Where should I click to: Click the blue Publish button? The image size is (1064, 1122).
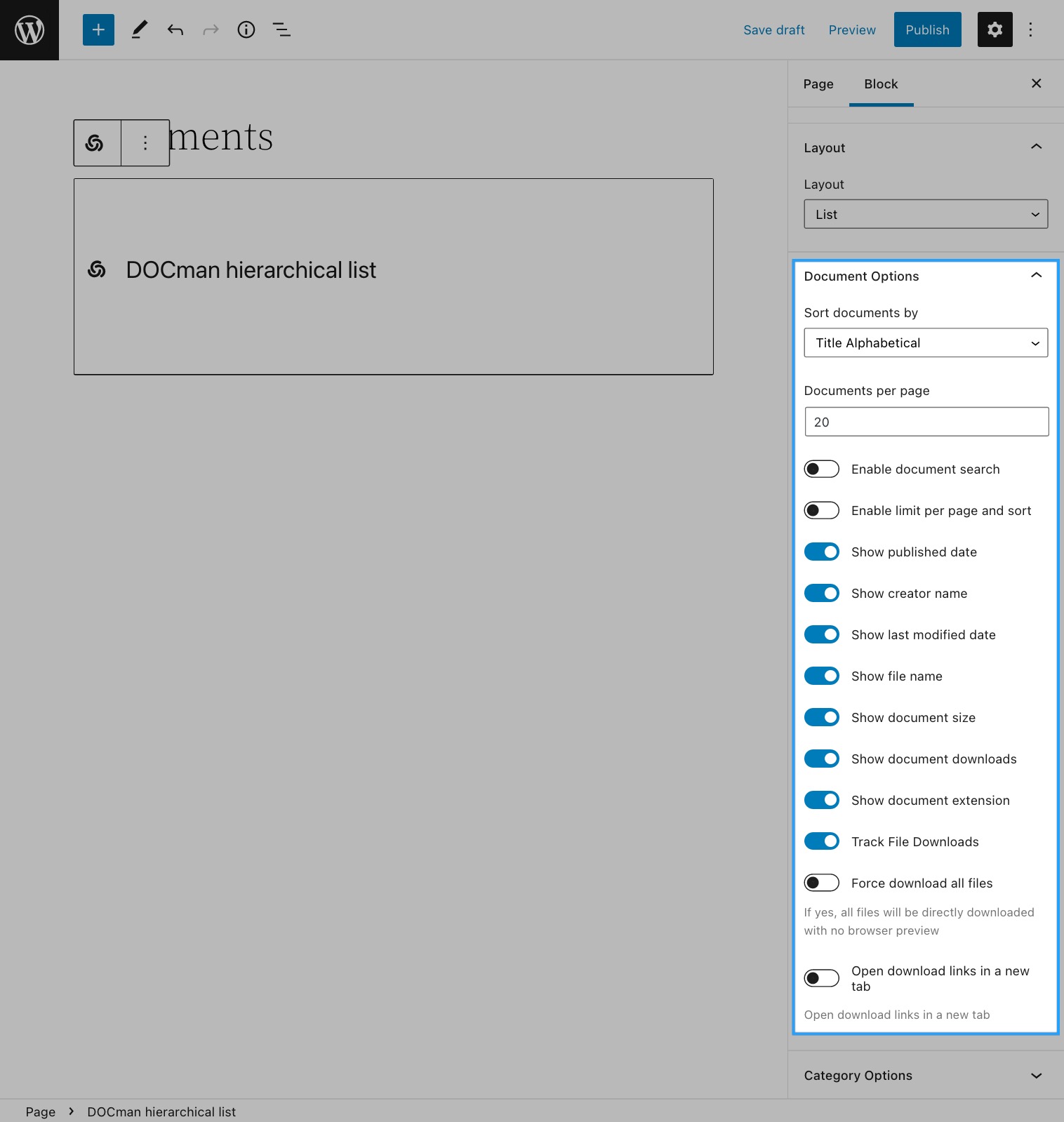(x=927, y=29)
